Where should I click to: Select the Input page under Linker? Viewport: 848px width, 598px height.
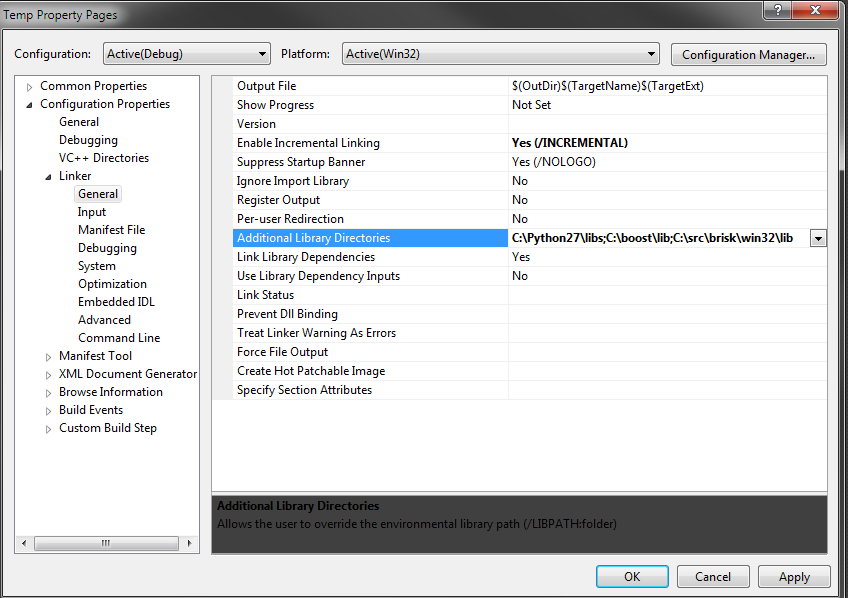tap(92, 212)
